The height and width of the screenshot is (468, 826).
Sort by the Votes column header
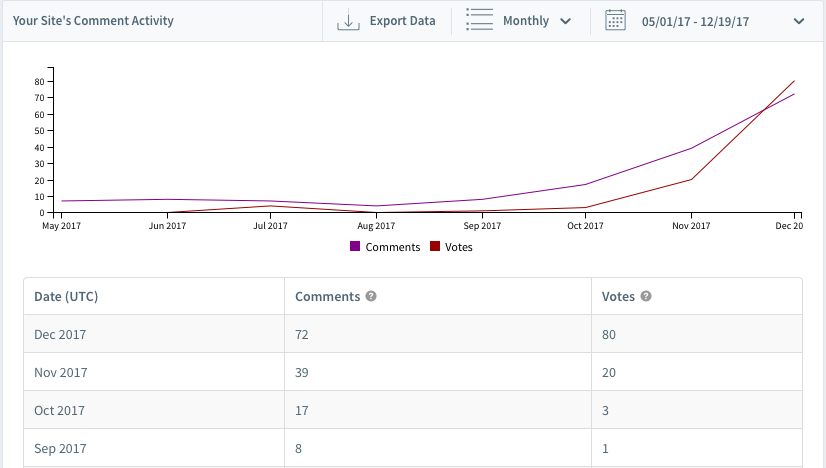coord(618,297)
